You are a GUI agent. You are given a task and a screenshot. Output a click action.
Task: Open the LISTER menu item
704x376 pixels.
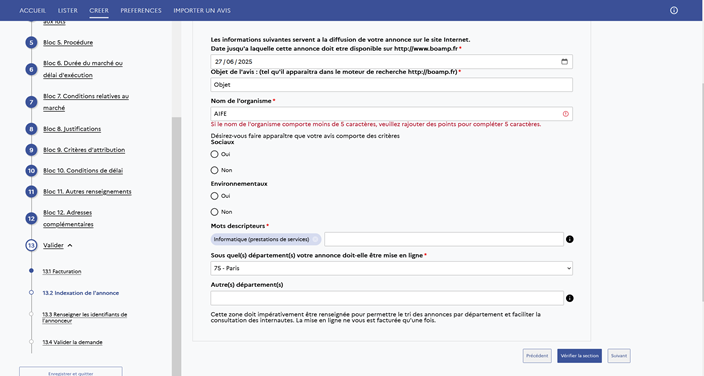point(67,10)
